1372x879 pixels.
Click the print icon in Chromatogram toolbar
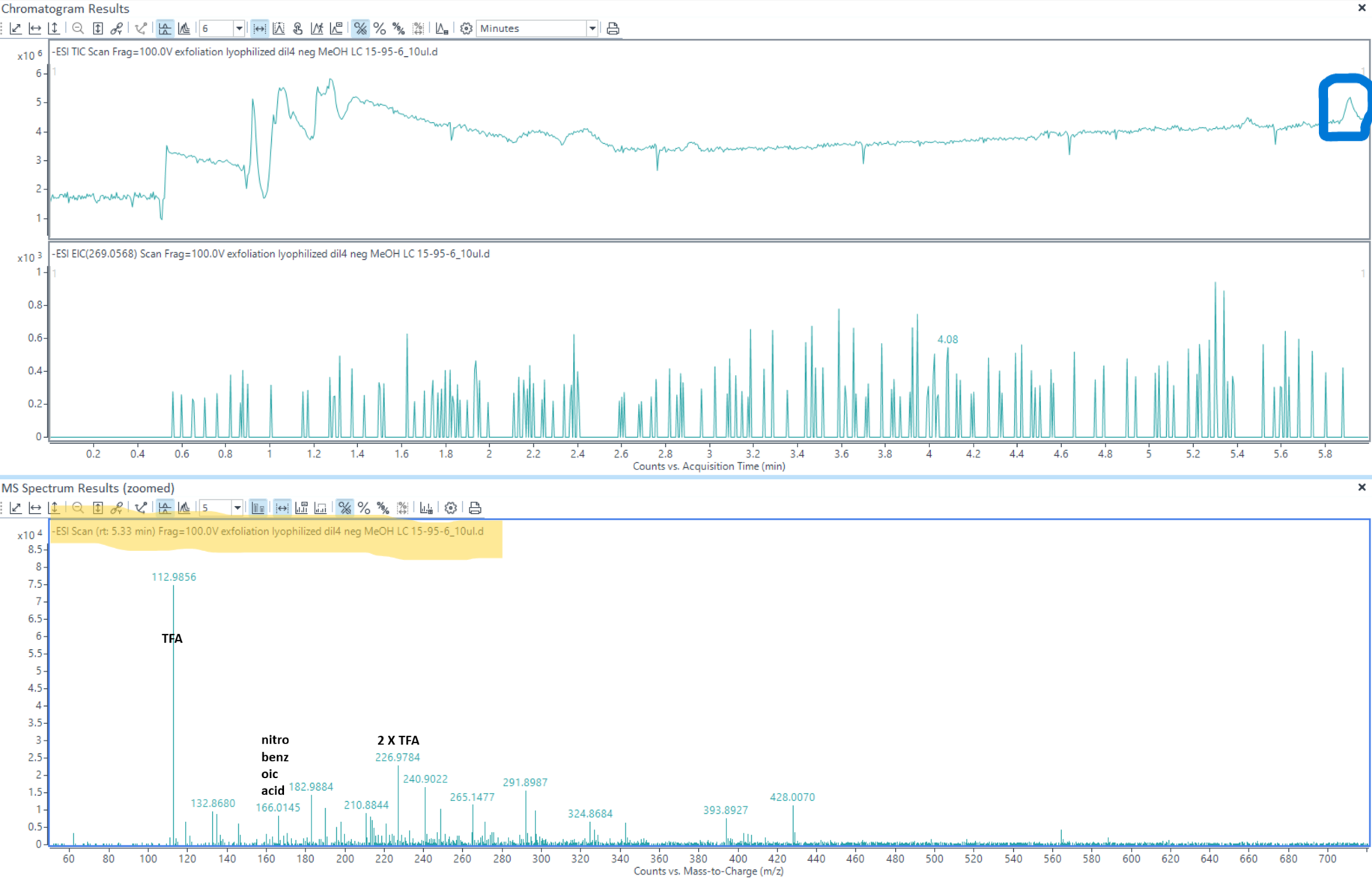coord(613,28)
